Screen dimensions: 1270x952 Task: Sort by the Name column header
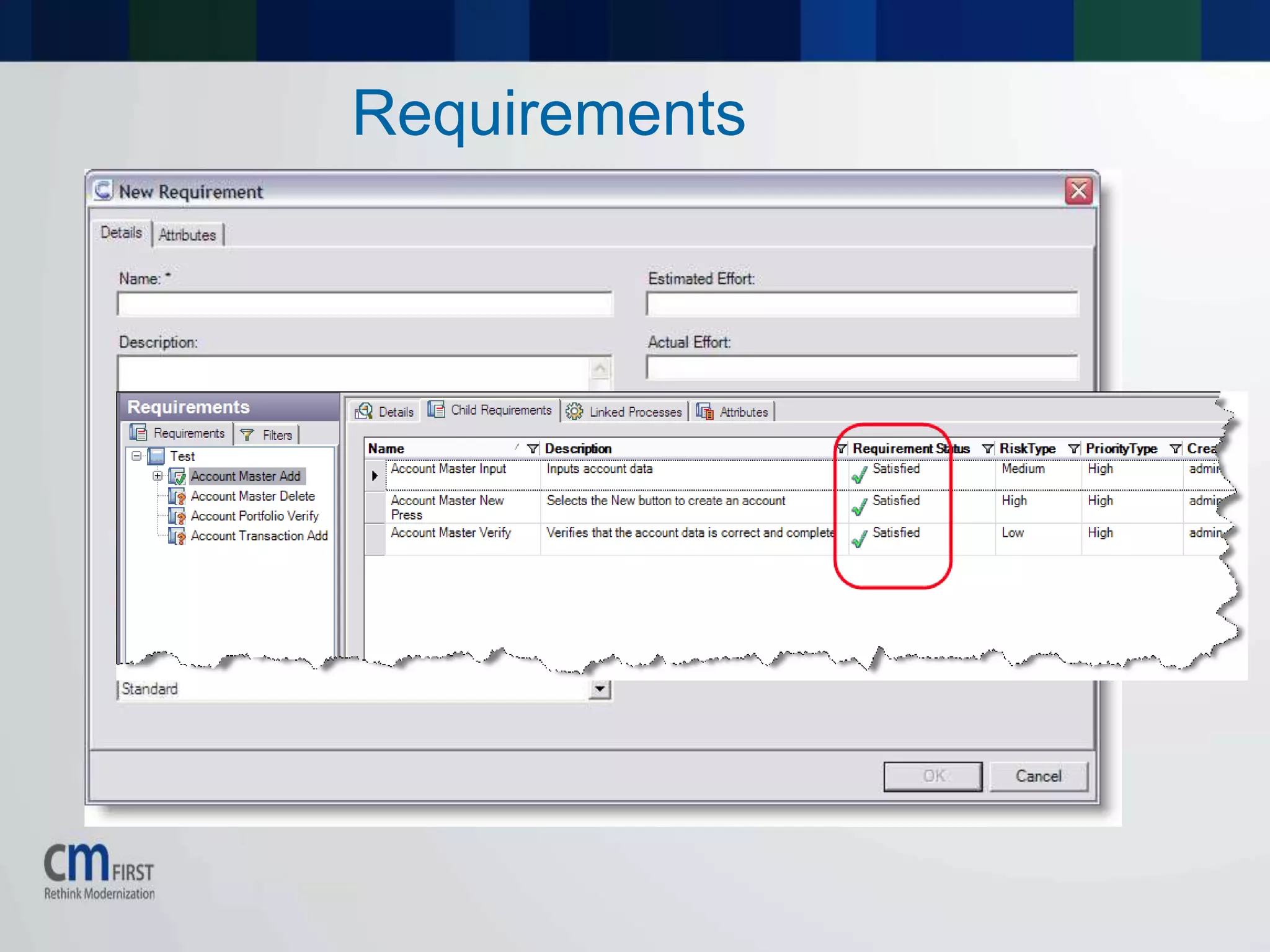[x=386, y=448]
